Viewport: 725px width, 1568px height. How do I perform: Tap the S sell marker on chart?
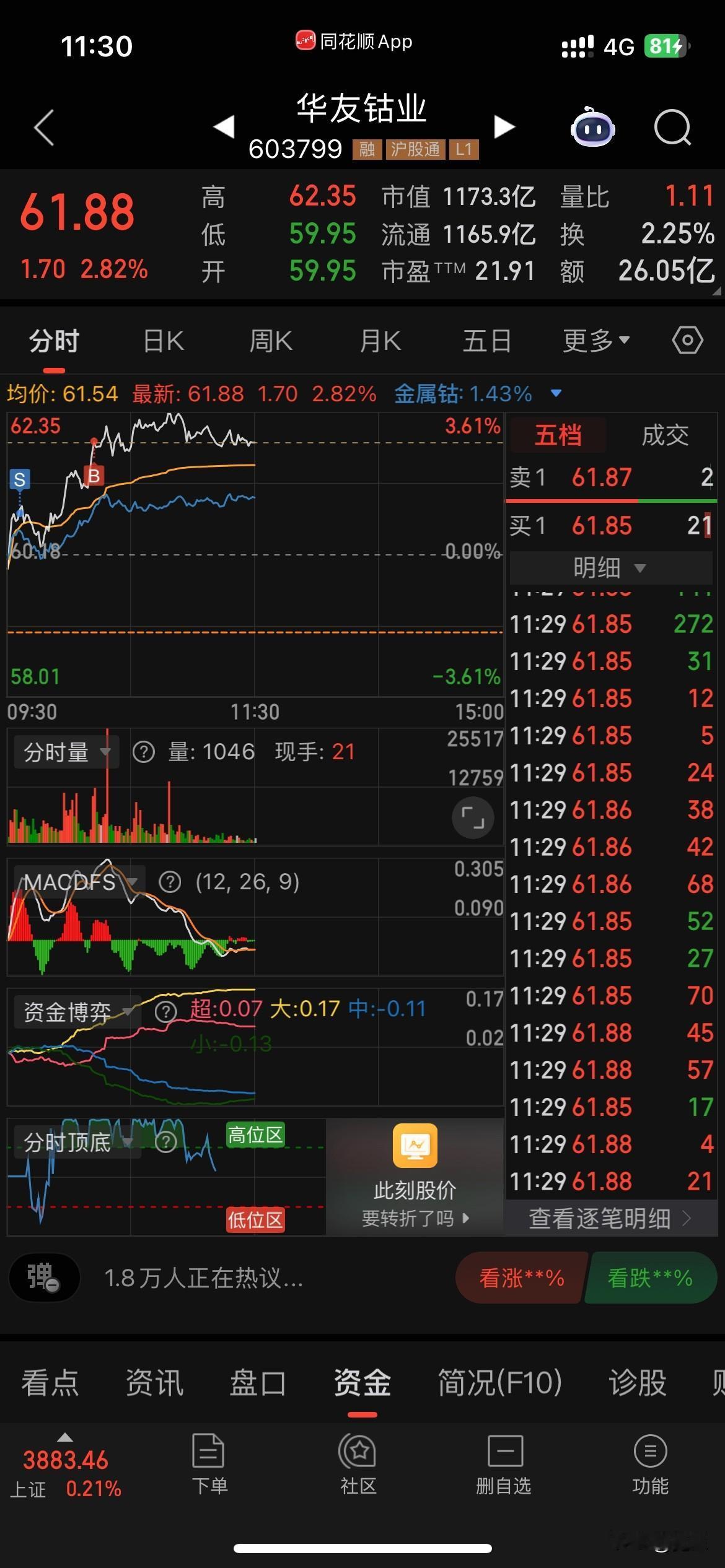pyautogui.click(x=19, y=479)
